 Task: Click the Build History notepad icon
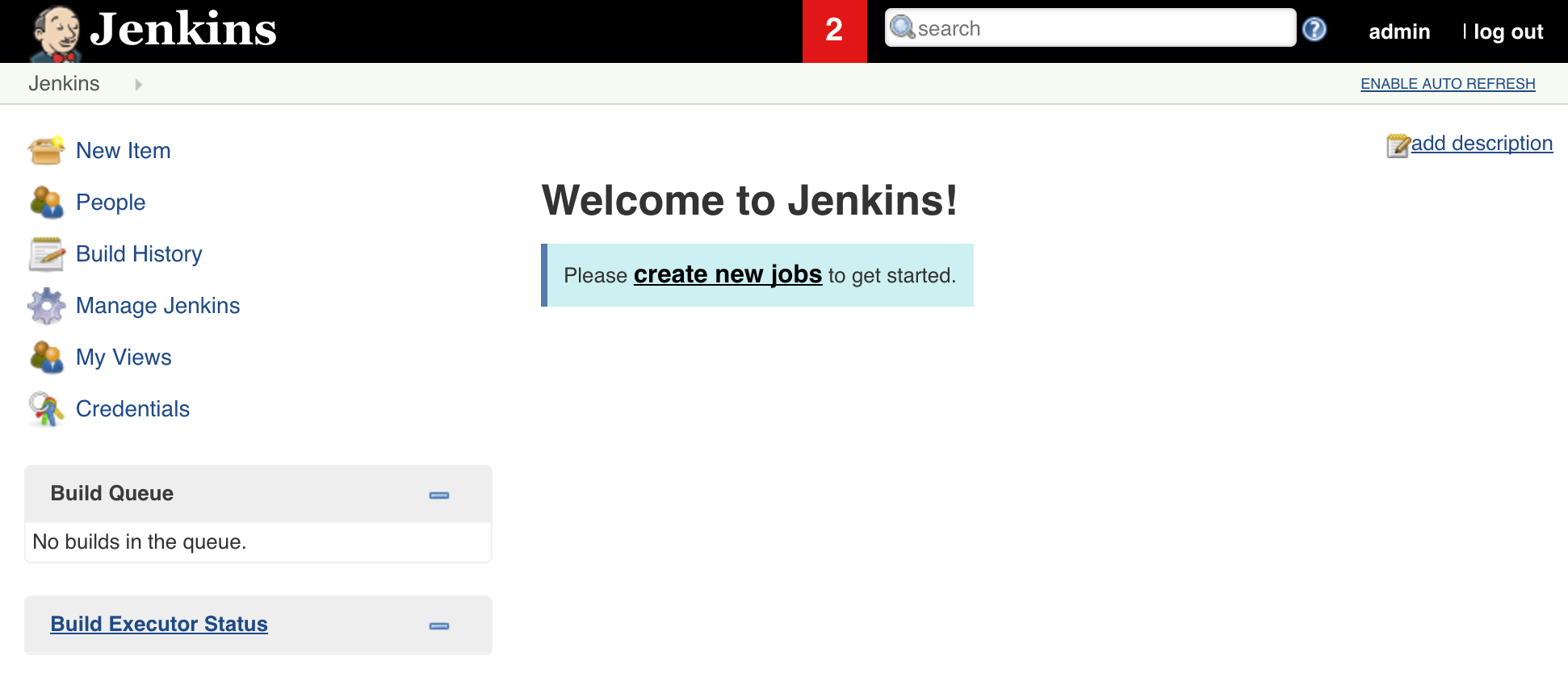[x=46, y=253]
